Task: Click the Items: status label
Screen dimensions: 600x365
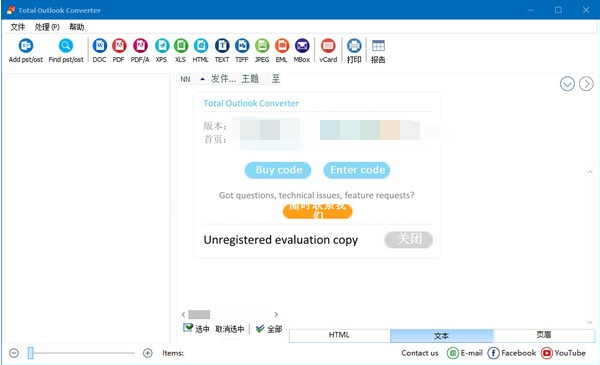Action: pyautogui.click(x=173, y=353)
